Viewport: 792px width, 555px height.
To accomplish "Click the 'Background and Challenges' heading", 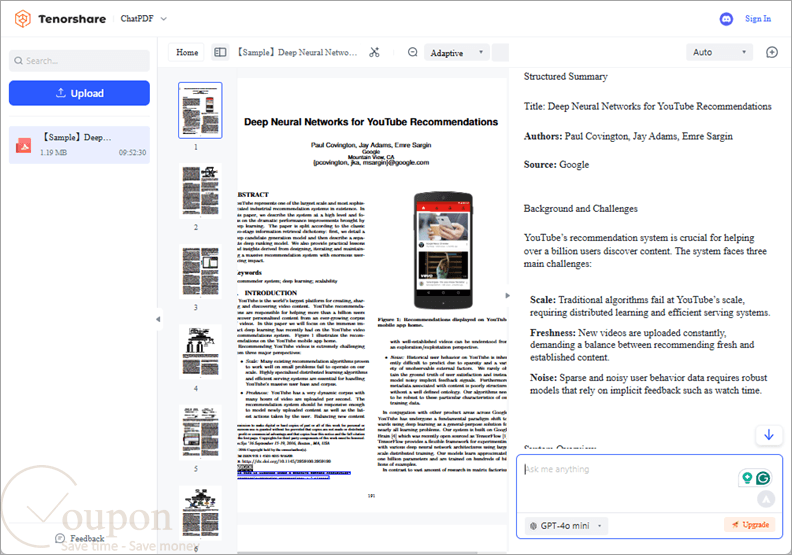I will [x=580, y=209].
